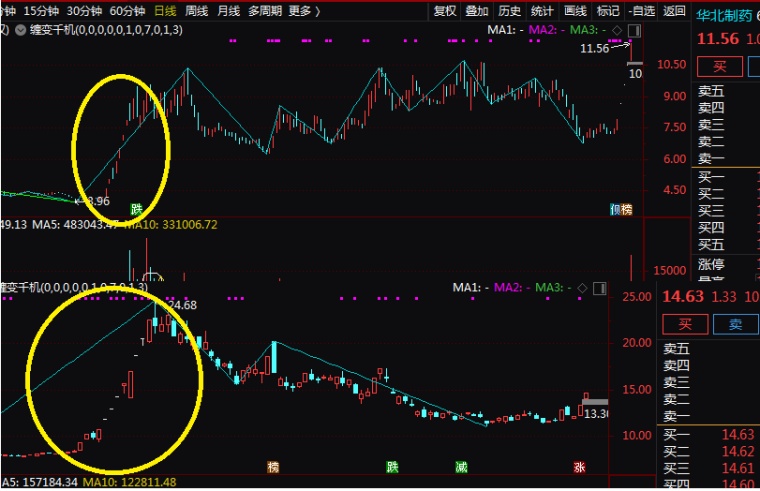This screenshot has width=760, height=491.
Task: Click the green 跌 marker in lower chart
Action: coord(392,467)
